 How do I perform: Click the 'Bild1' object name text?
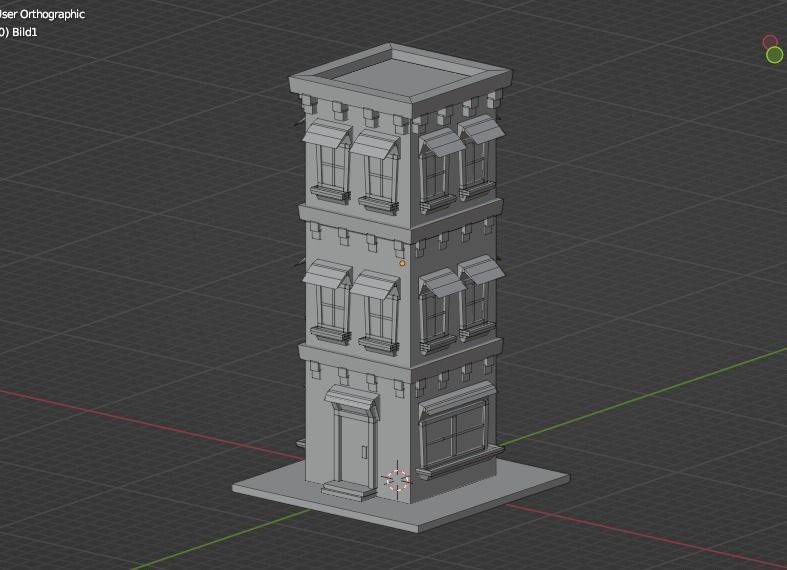point(25,32)
